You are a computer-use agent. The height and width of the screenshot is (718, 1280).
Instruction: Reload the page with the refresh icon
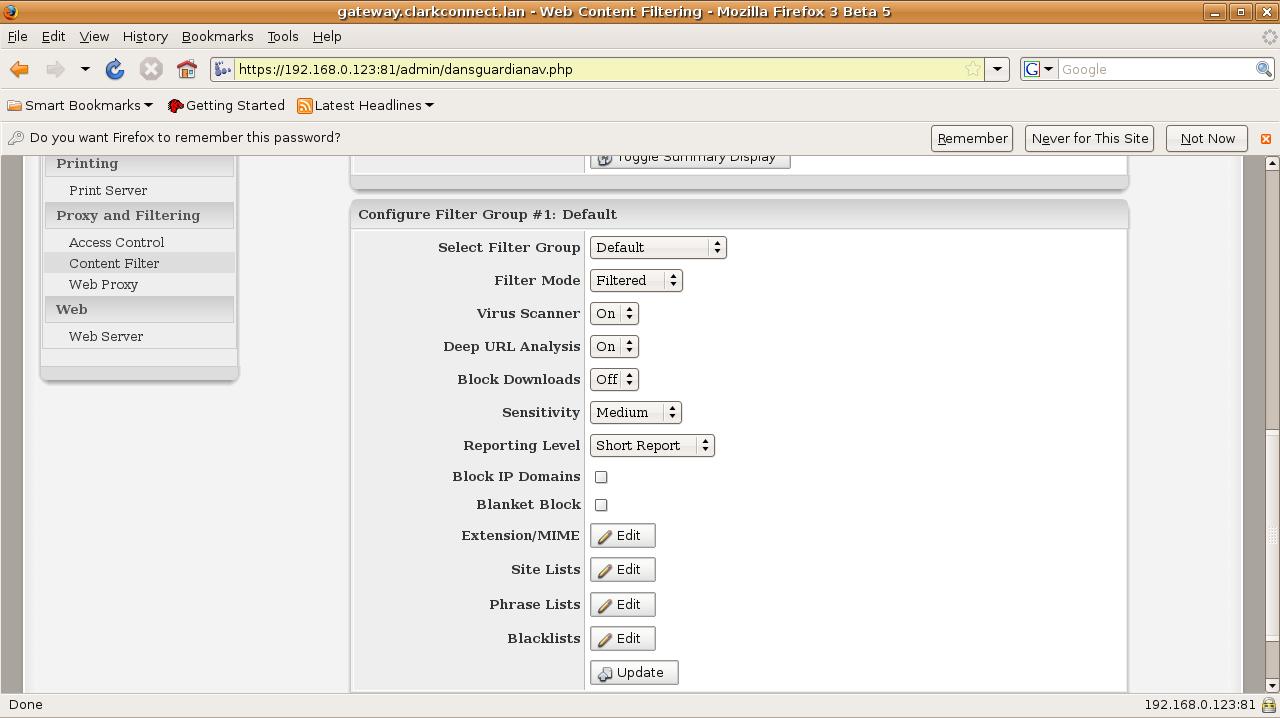[115, 69]
